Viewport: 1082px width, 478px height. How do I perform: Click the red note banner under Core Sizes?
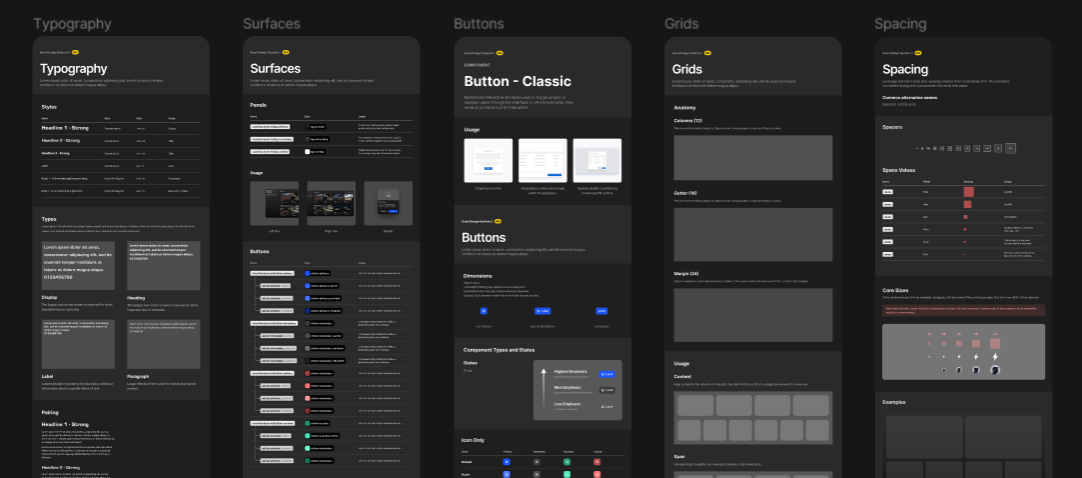(x=963, y=310)
